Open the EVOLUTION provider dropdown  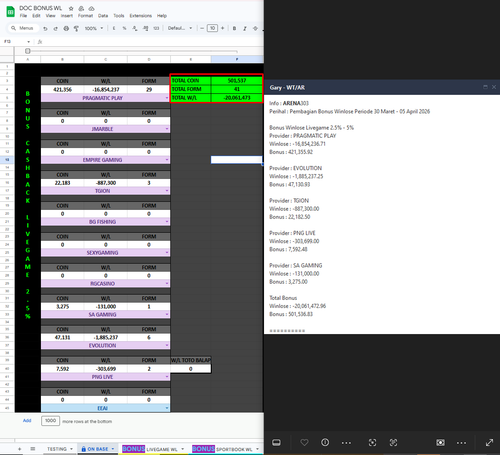tap(167, 346)
